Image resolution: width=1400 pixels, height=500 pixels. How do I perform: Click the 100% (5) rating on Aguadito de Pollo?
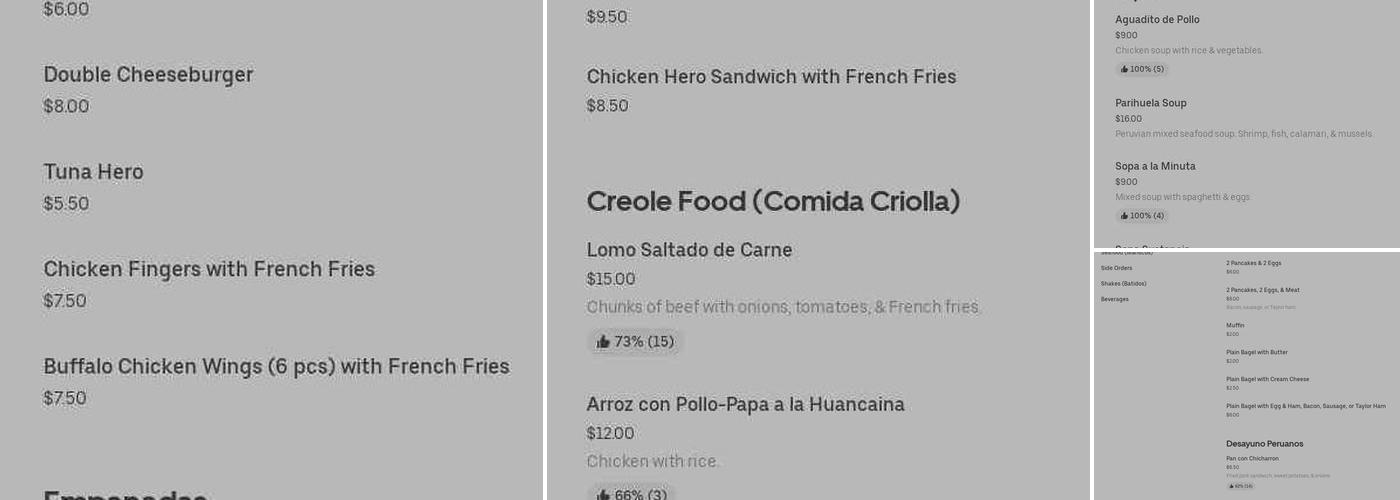pyautogui.click(x=1142, y=69)
